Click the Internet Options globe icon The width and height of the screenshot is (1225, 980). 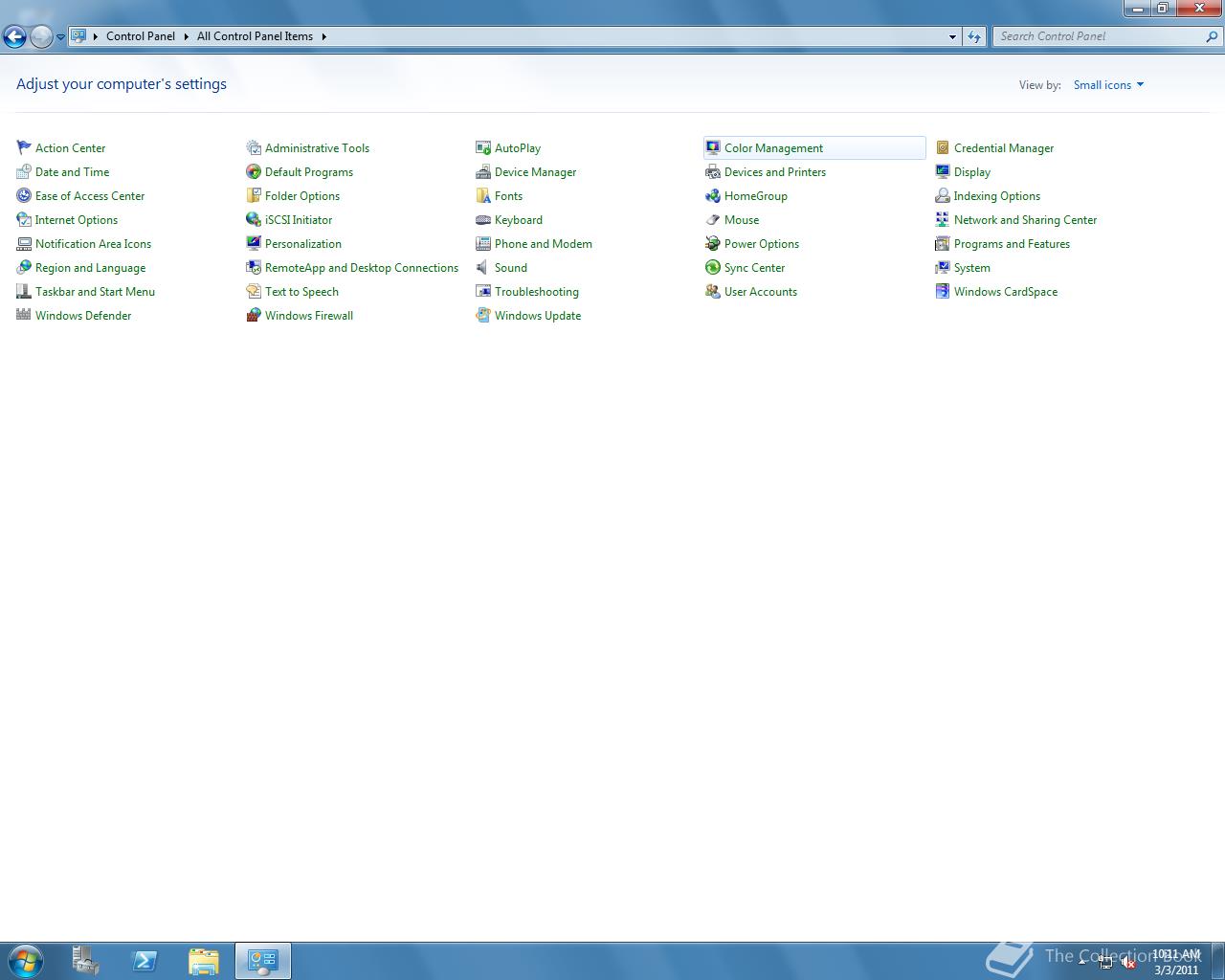point(24,219)
